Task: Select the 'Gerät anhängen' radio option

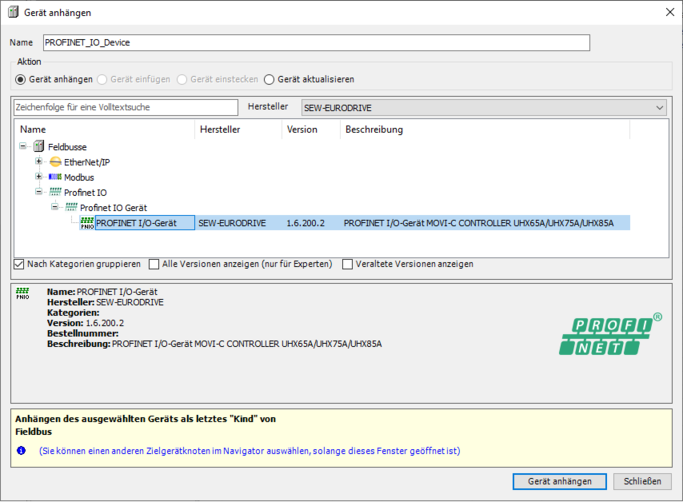Action: click(x=21, y=79)
